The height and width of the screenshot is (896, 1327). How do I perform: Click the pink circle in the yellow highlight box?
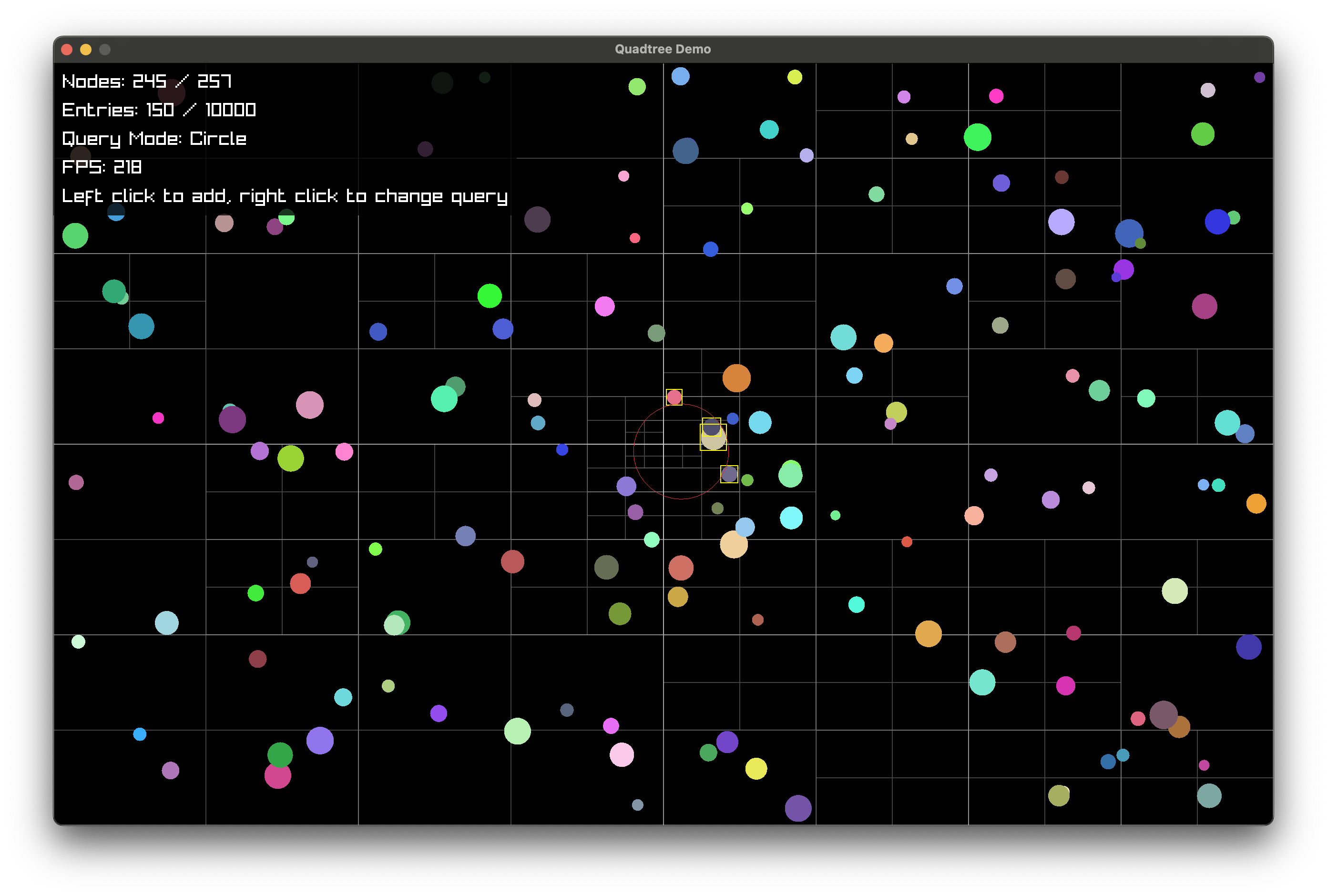pos(674,397)
